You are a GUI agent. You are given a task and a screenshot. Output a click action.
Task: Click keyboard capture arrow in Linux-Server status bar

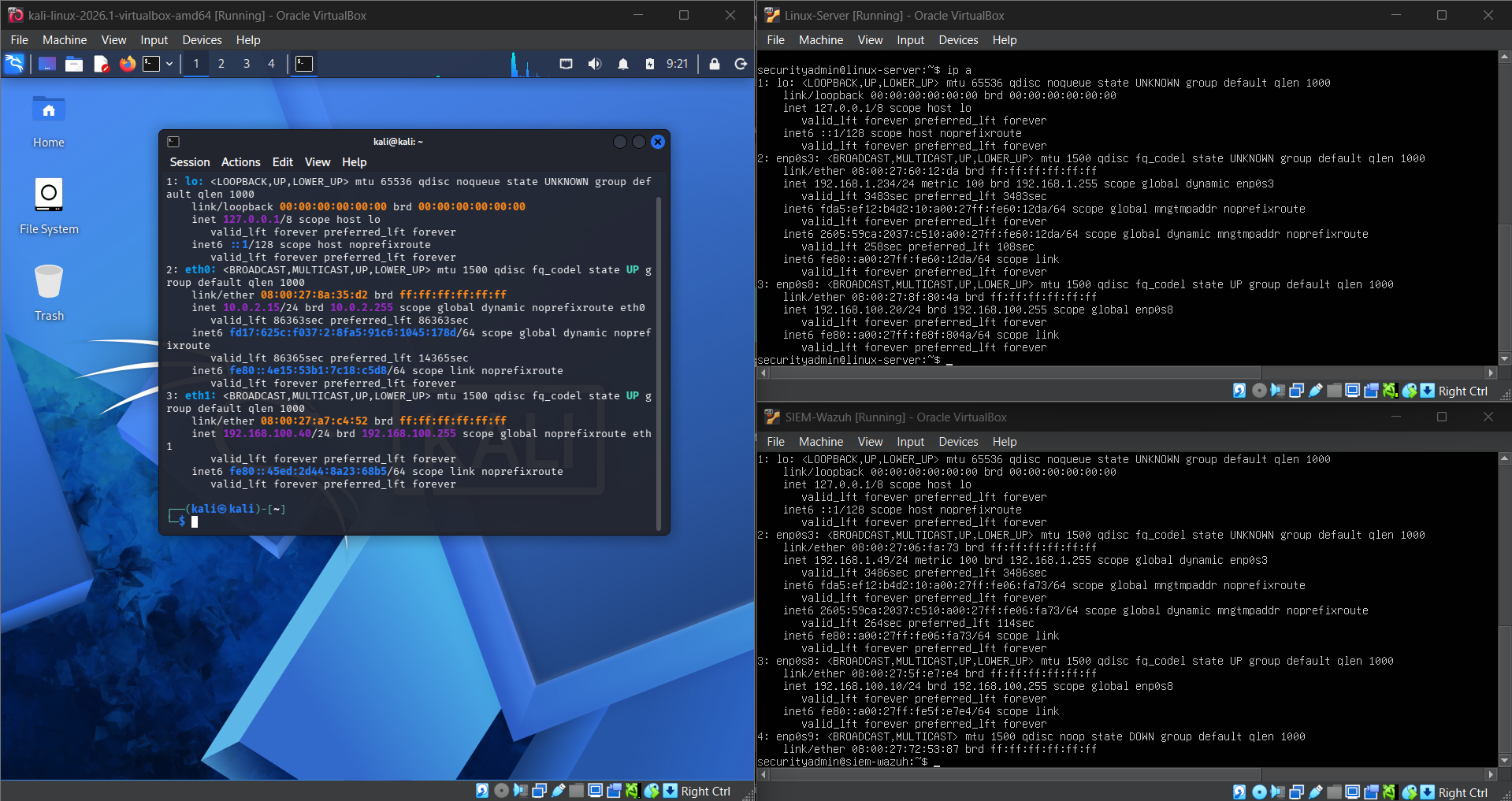1428,391
